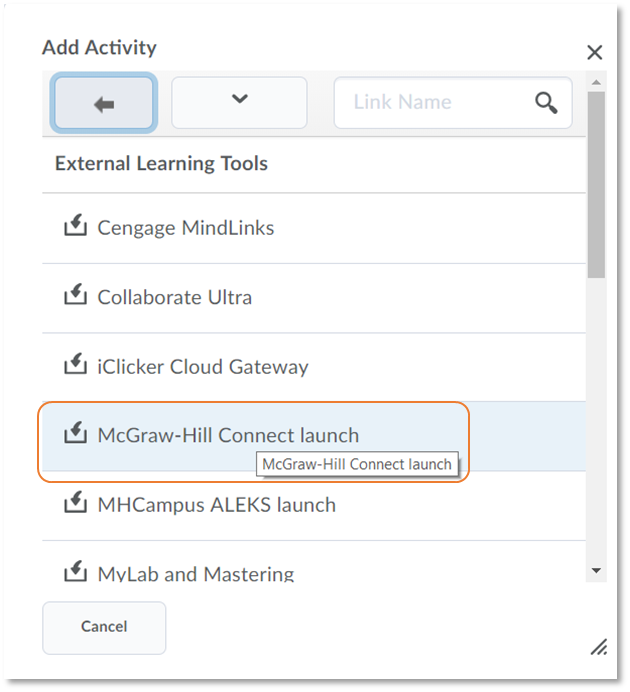Open the chevron dropdown next to back button

point(239,103)
